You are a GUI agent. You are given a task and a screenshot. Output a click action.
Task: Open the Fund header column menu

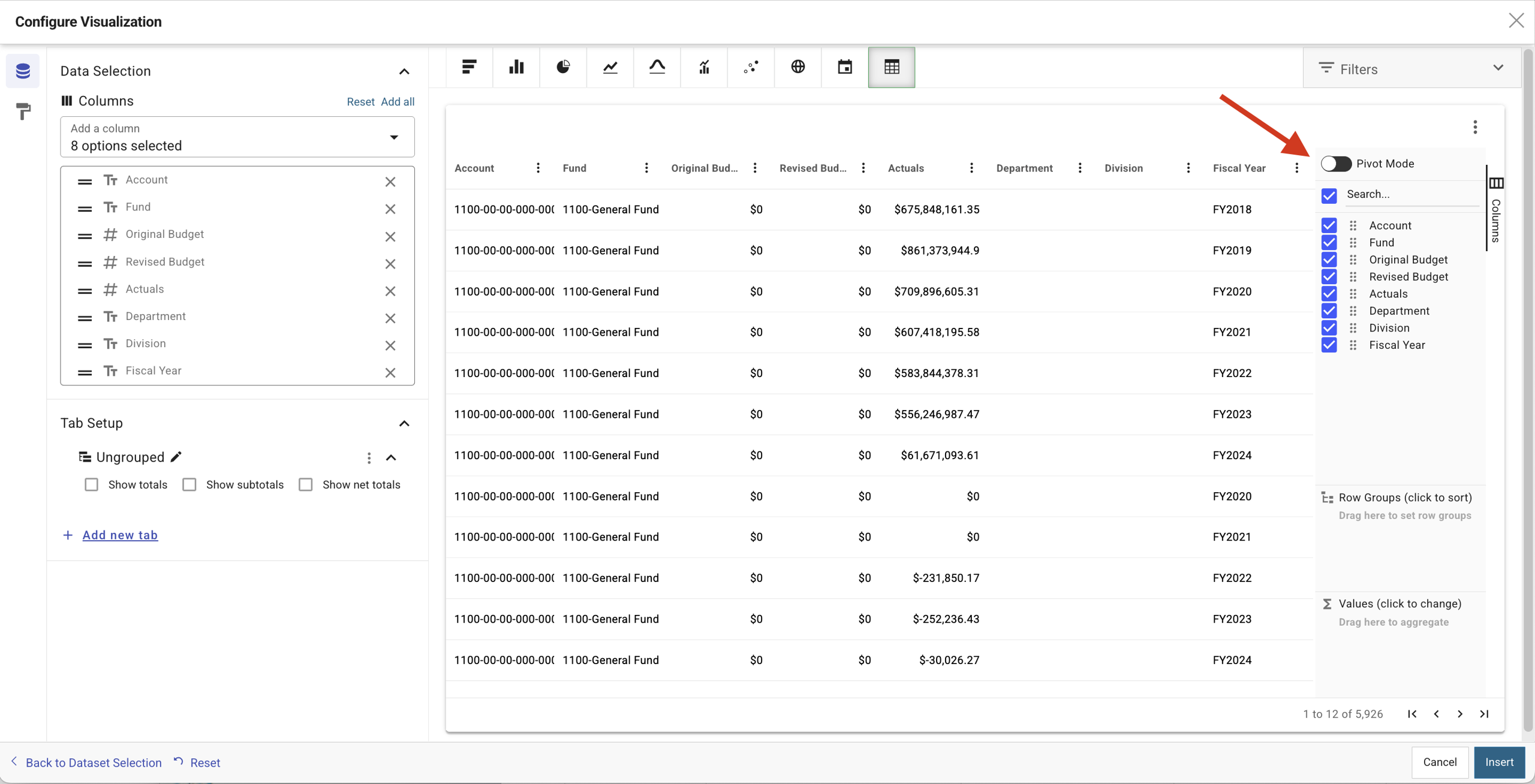646,168
